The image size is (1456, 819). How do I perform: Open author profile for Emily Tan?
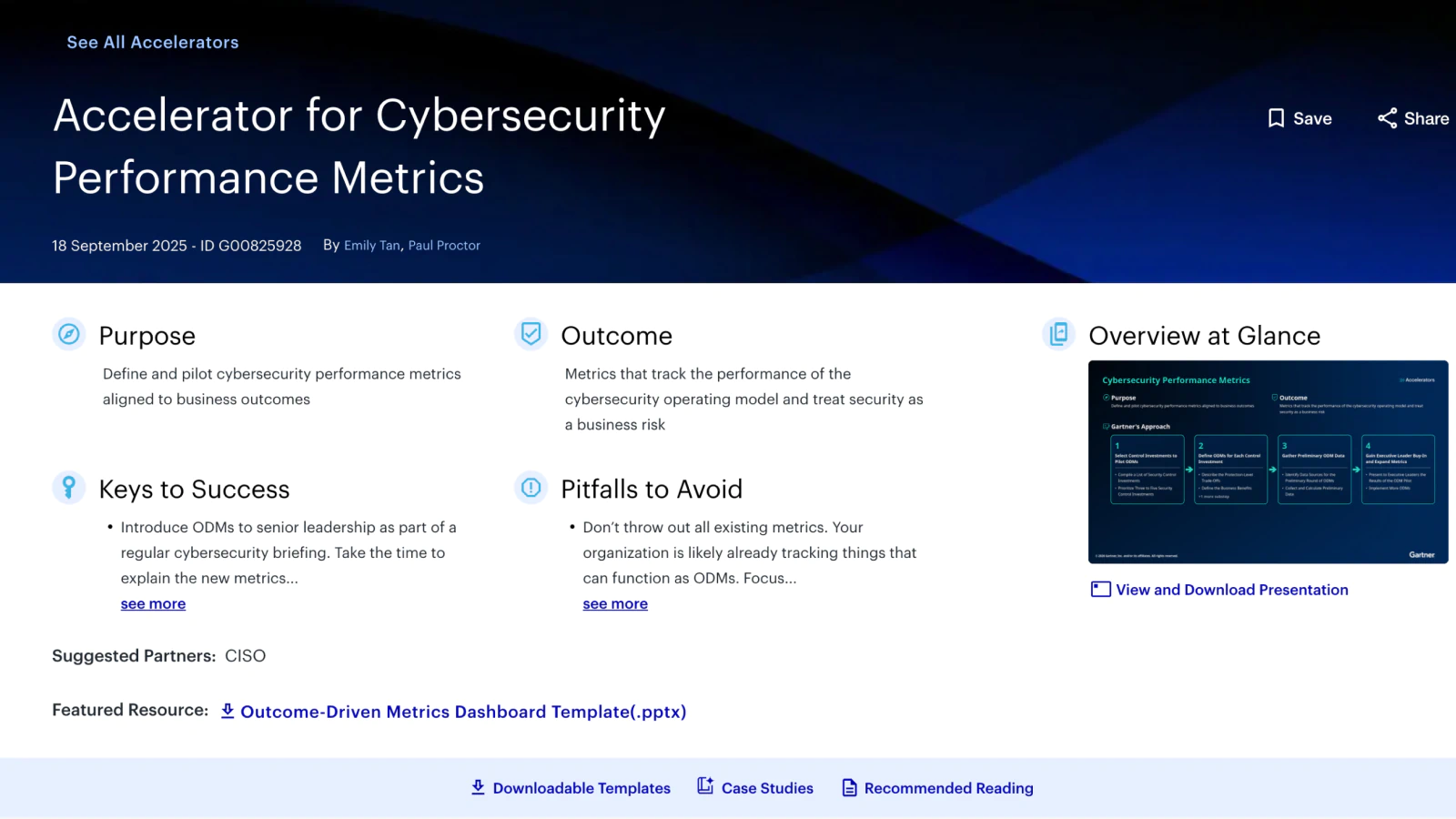click(371, 245)
